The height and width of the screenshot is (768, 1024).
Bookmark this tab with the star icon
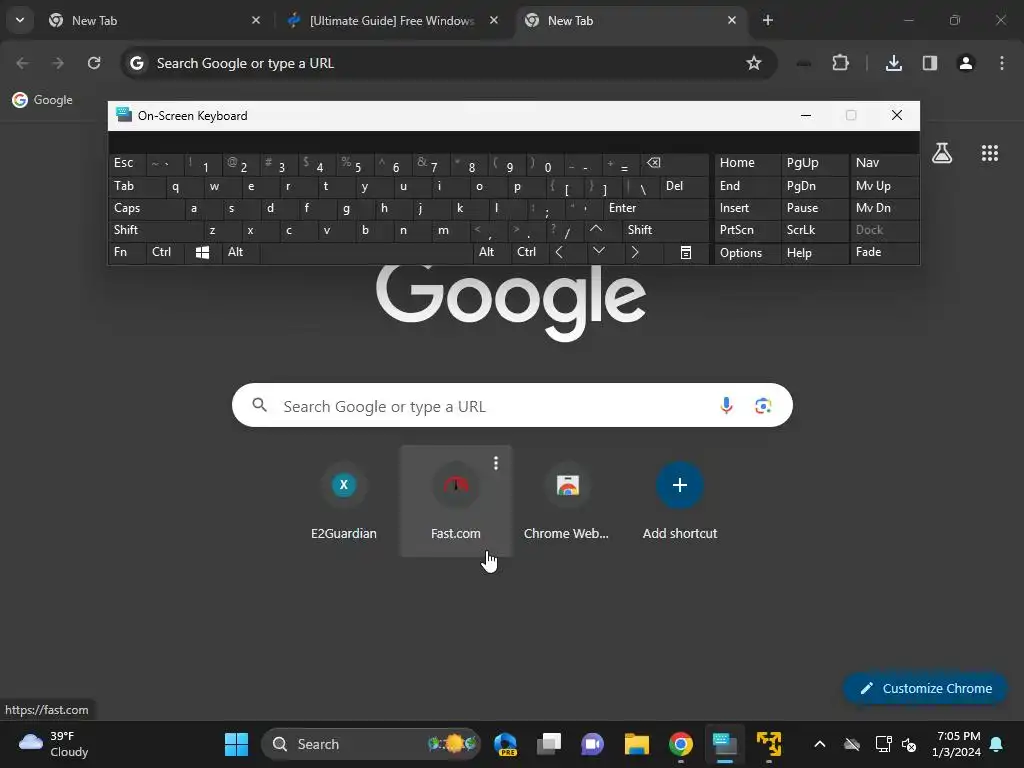click(754, 63)
